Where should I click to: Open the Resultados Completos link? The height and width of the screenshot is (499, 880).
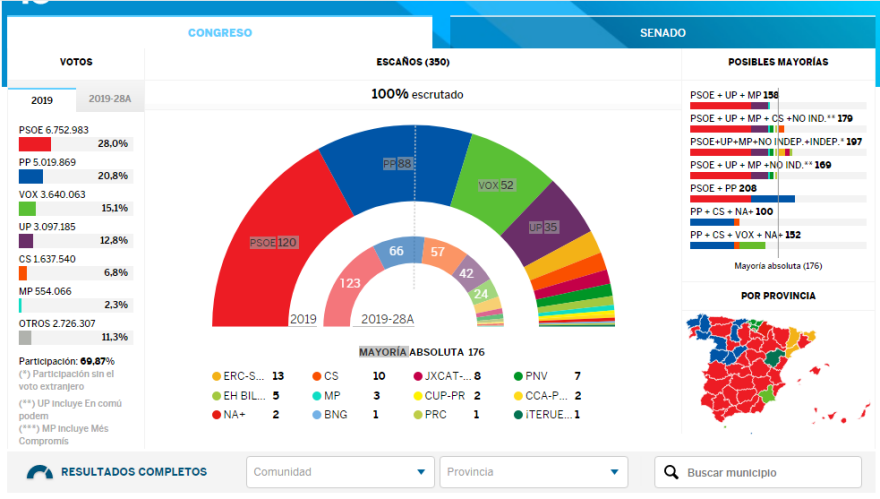point(134,472)
